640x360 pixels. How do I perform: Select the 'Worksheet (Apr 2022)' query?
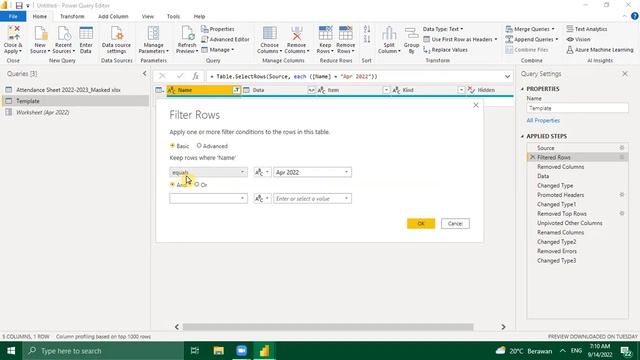[42, 112]
